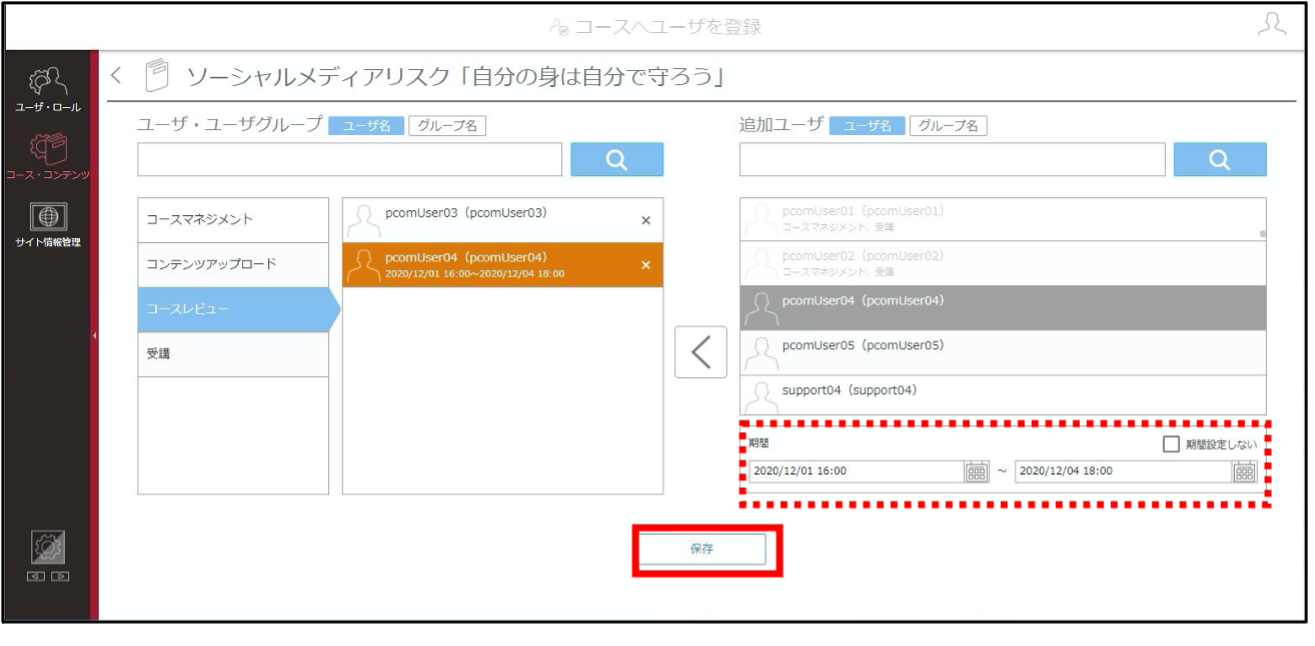This screenshot has width=1315, height=646.
Task: Check the 期間設定しない checkbox
Action: click(1172, 444)
